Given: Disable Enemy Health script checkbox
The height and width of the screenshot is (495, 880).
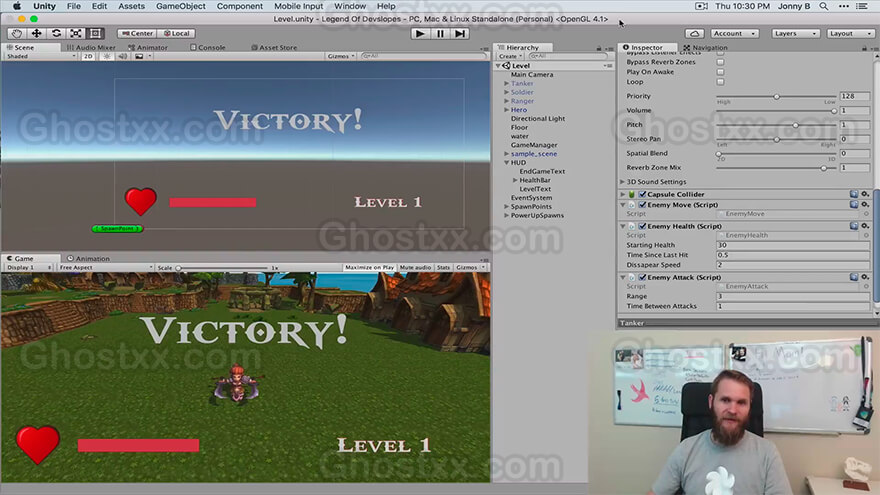Looking at the screenshot, I should coord(643,226).
